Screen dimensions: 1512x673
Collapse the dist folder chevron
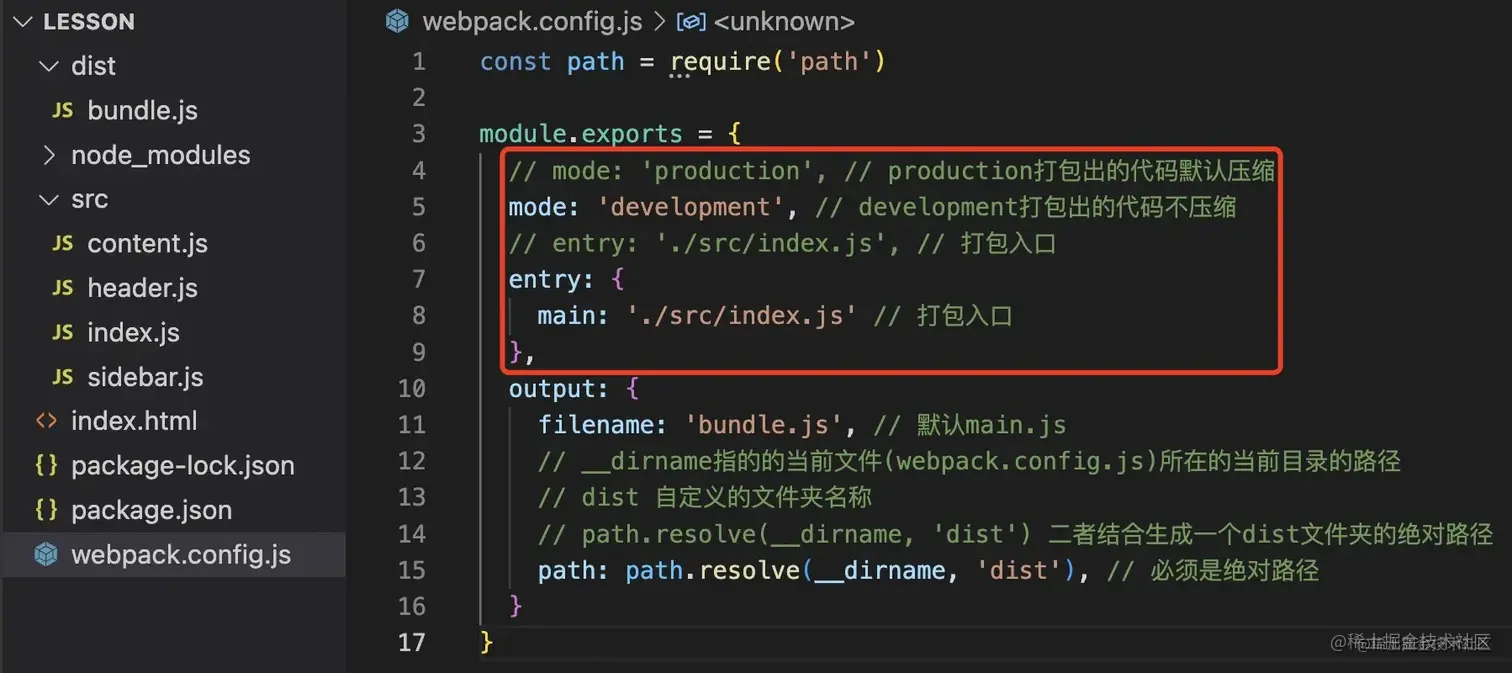(47, 66)
